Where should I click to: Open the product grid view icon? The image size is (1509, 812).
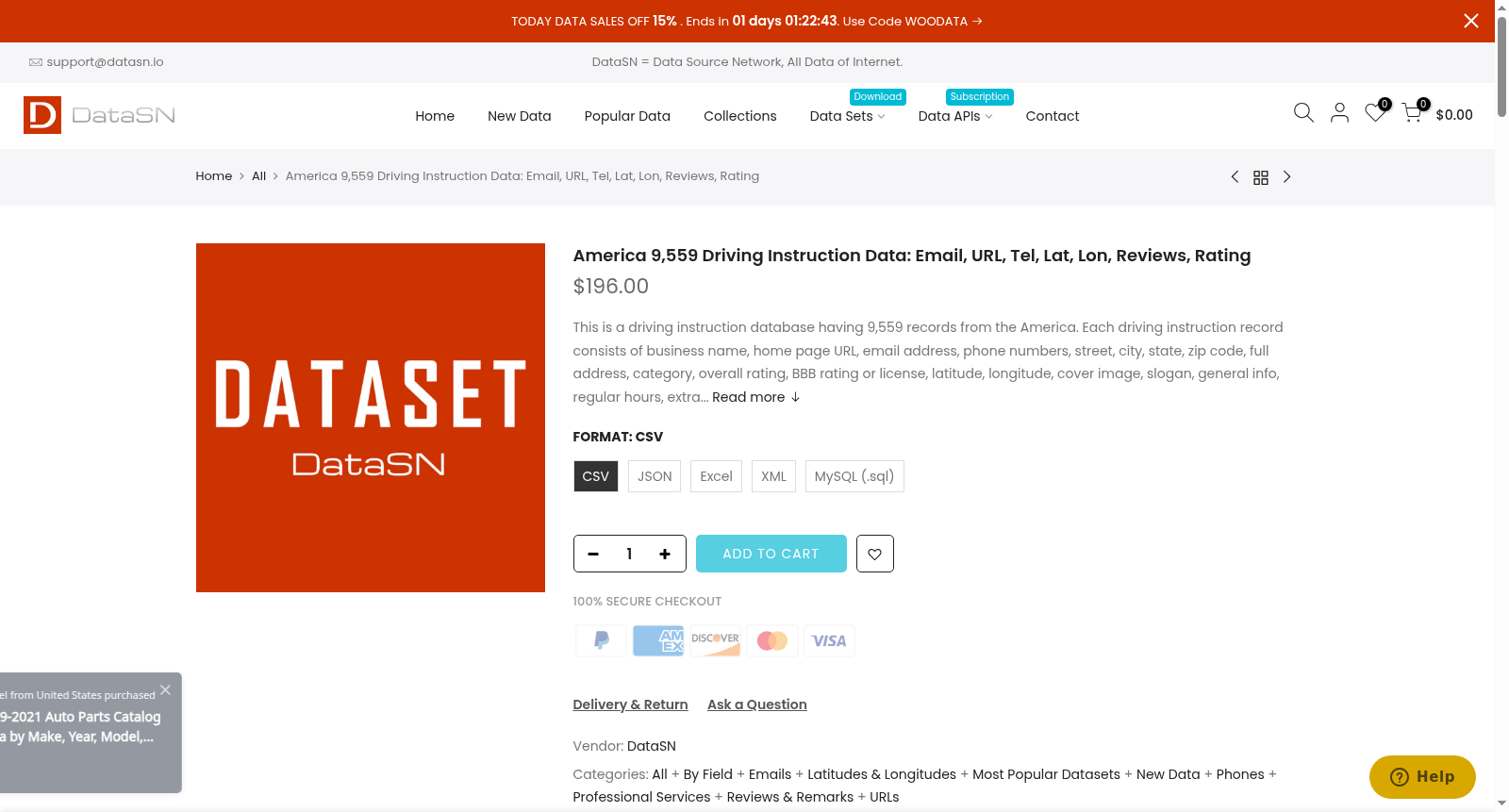click(x=1261, y=177)
